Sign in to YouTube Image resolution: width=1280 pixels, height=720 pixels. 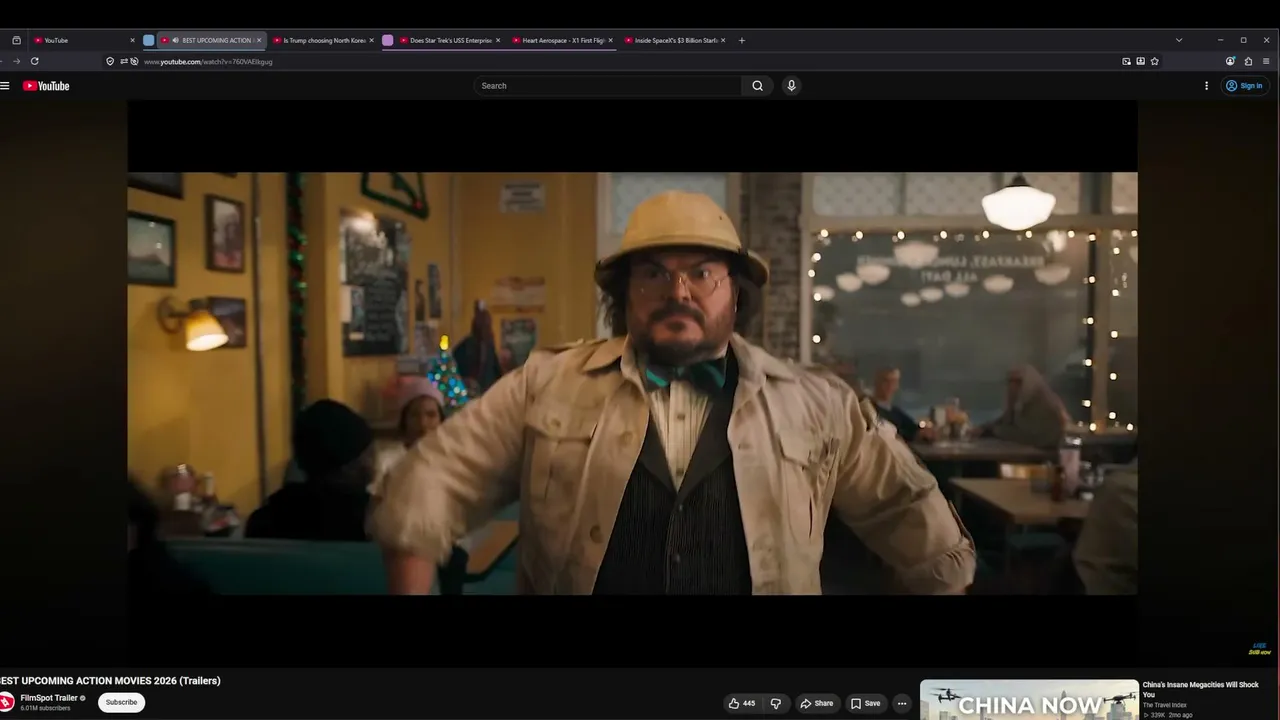coord(1244,86)
